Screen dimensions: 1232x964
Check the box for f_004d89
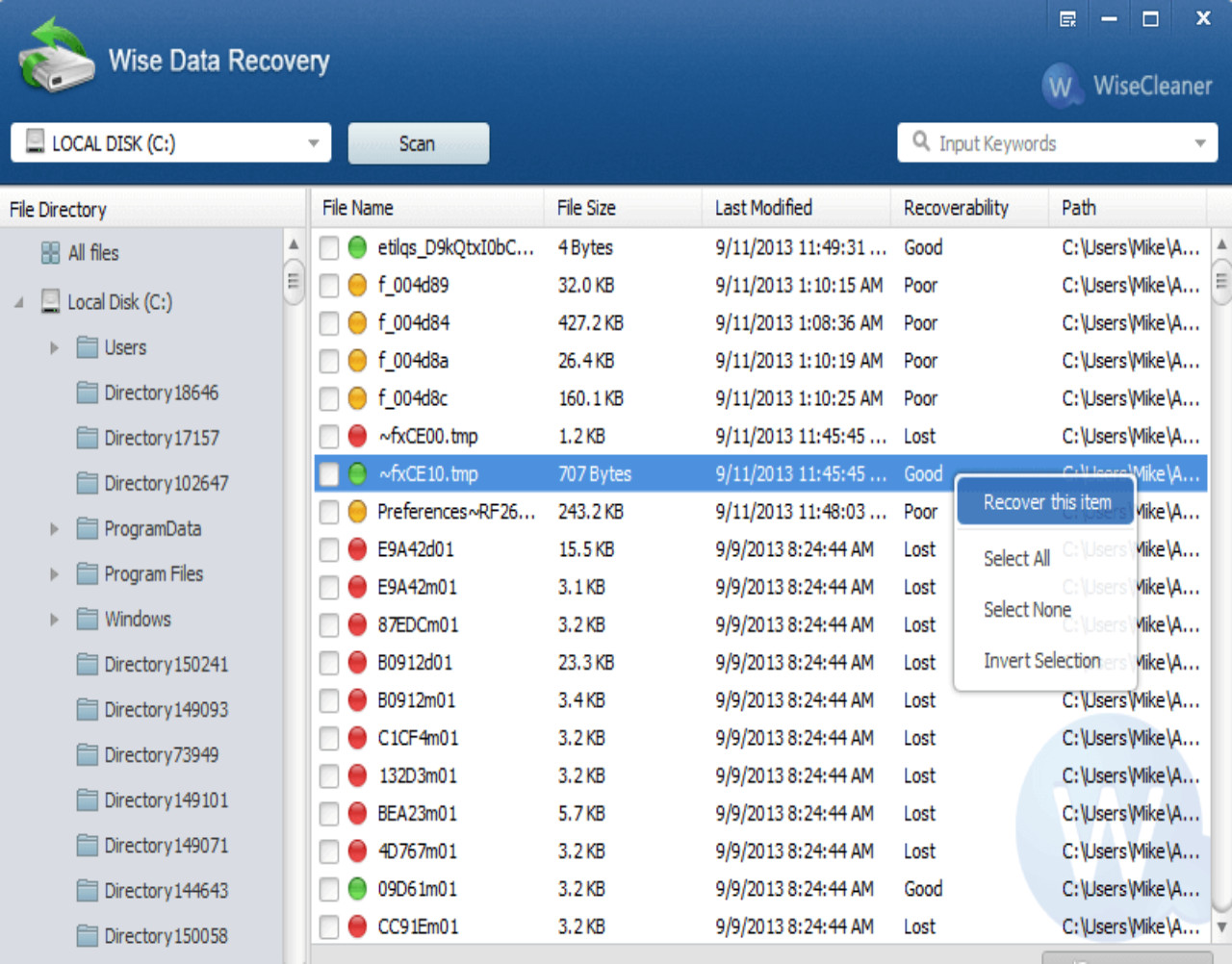click(x=329, y=285)
